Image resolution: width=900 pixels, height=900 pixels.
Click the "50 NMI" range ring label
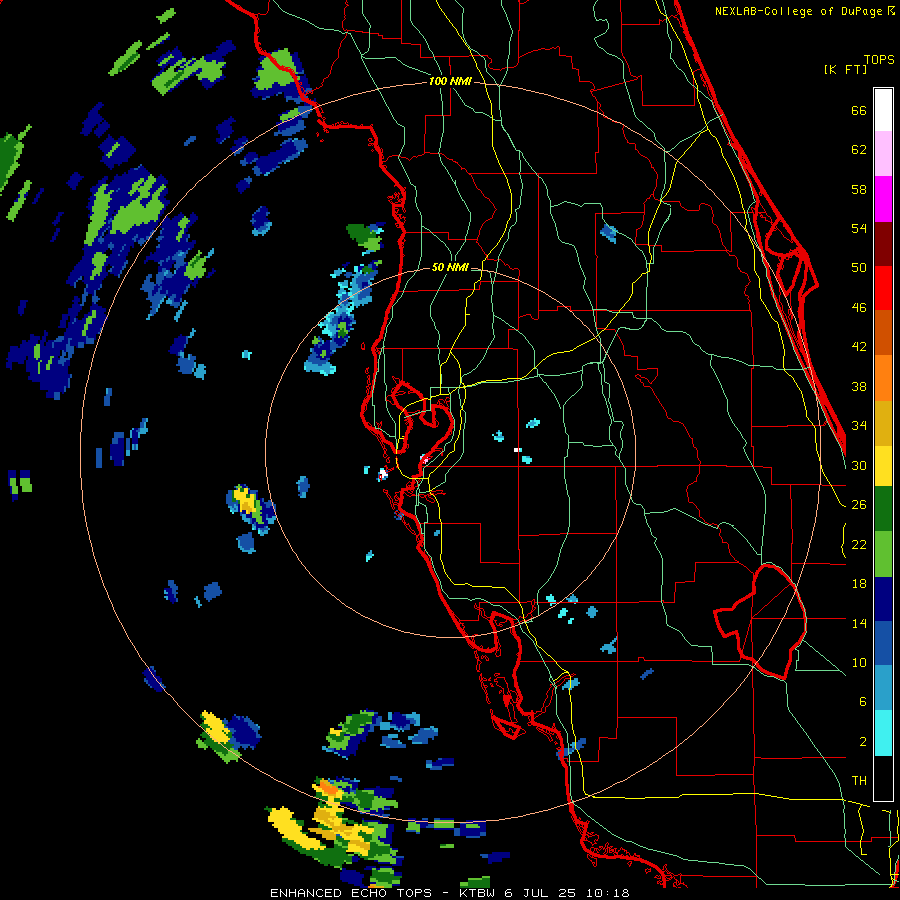[450, 267]
